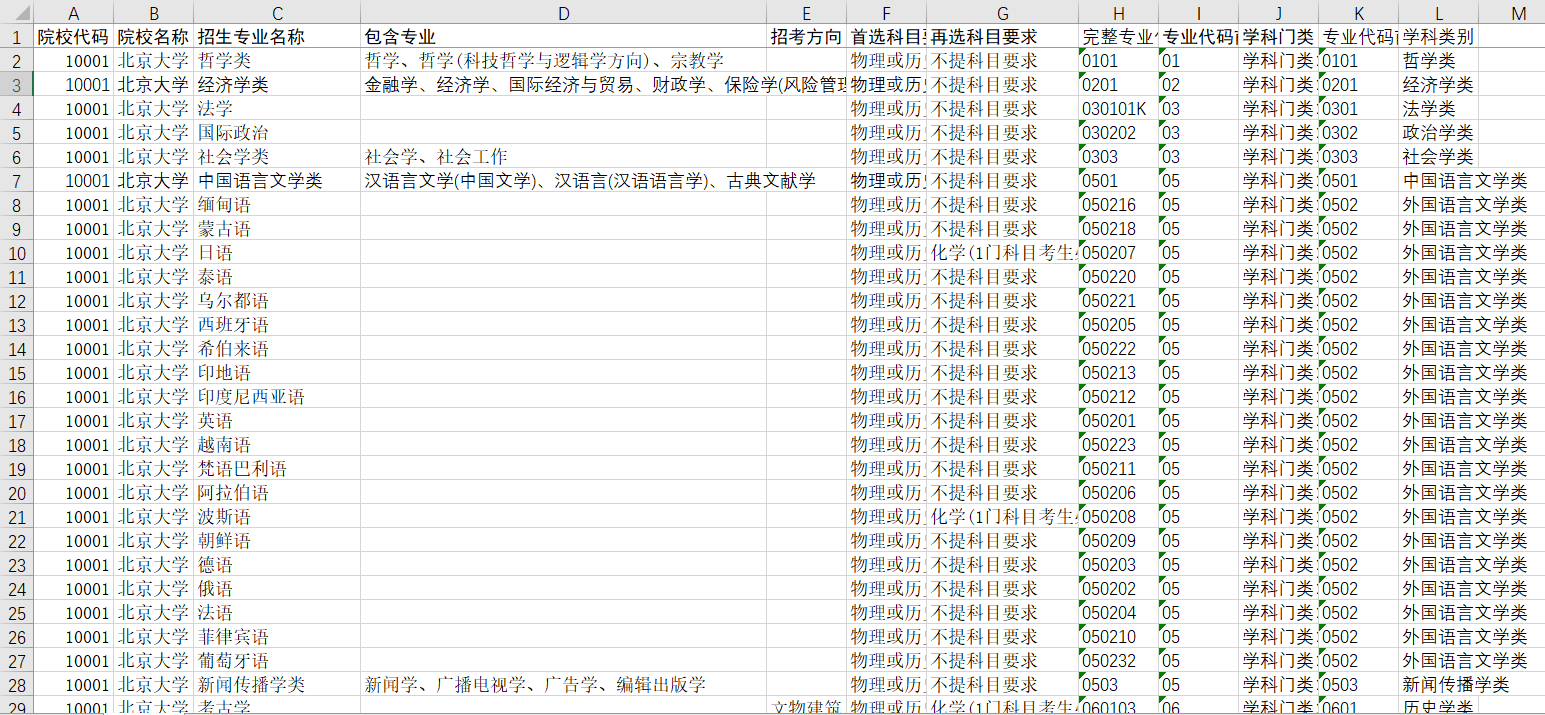Click the code cell 050207
1545x715 pixels.
[1118, 253]
